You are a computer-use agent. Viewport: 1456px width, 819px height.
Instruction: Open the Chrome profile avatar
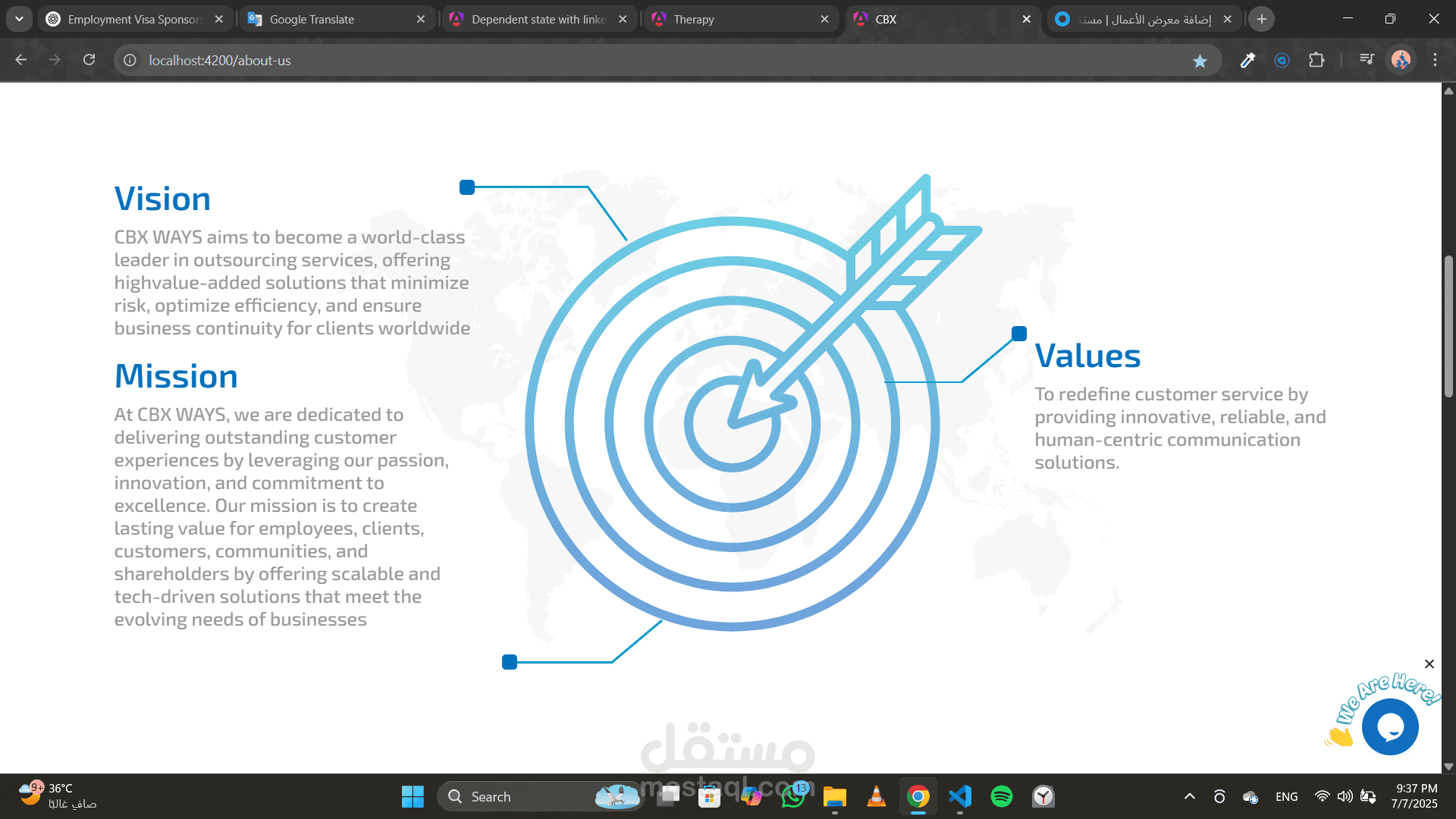[x=1401, y=60]
